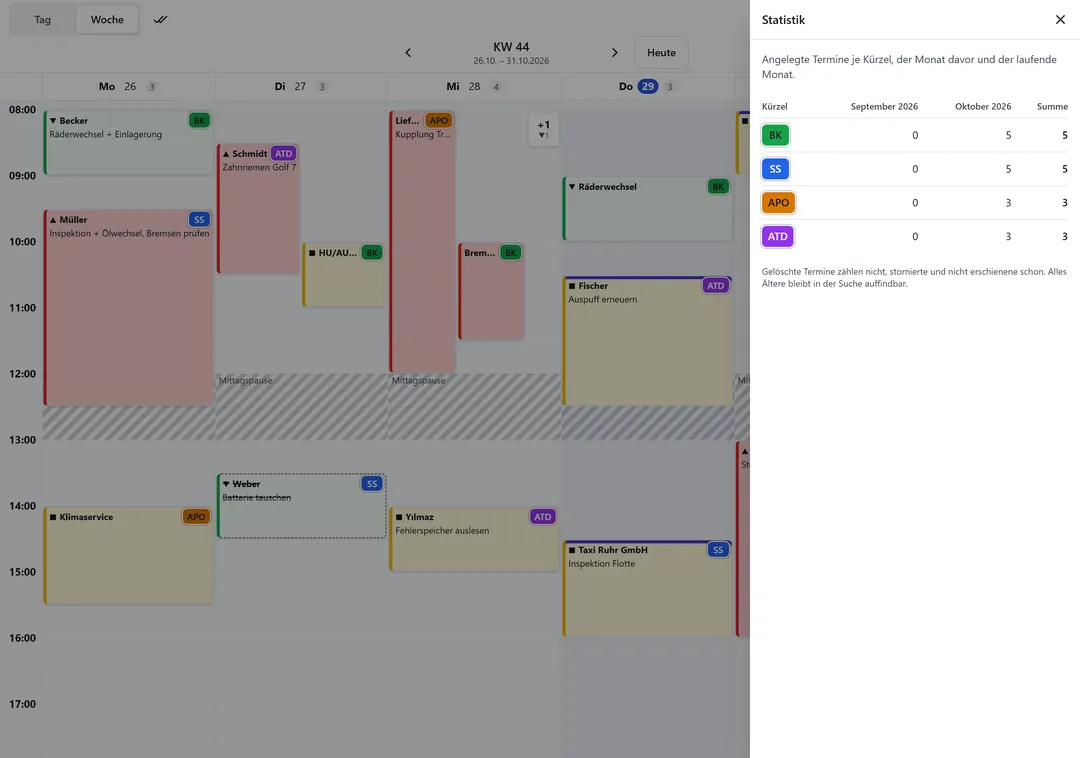Open the HU/AU appointment on Tuesday

344,276
